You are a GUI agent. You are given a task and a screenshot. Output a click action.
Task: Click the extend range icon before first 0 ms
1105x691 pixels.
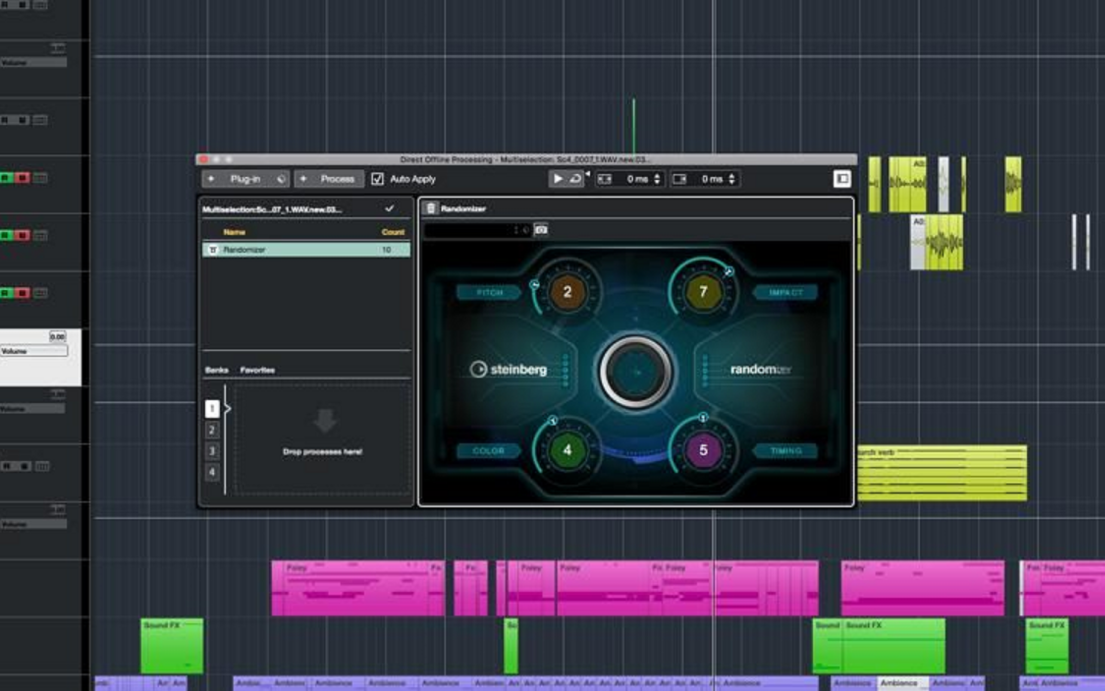coord(605,179)
